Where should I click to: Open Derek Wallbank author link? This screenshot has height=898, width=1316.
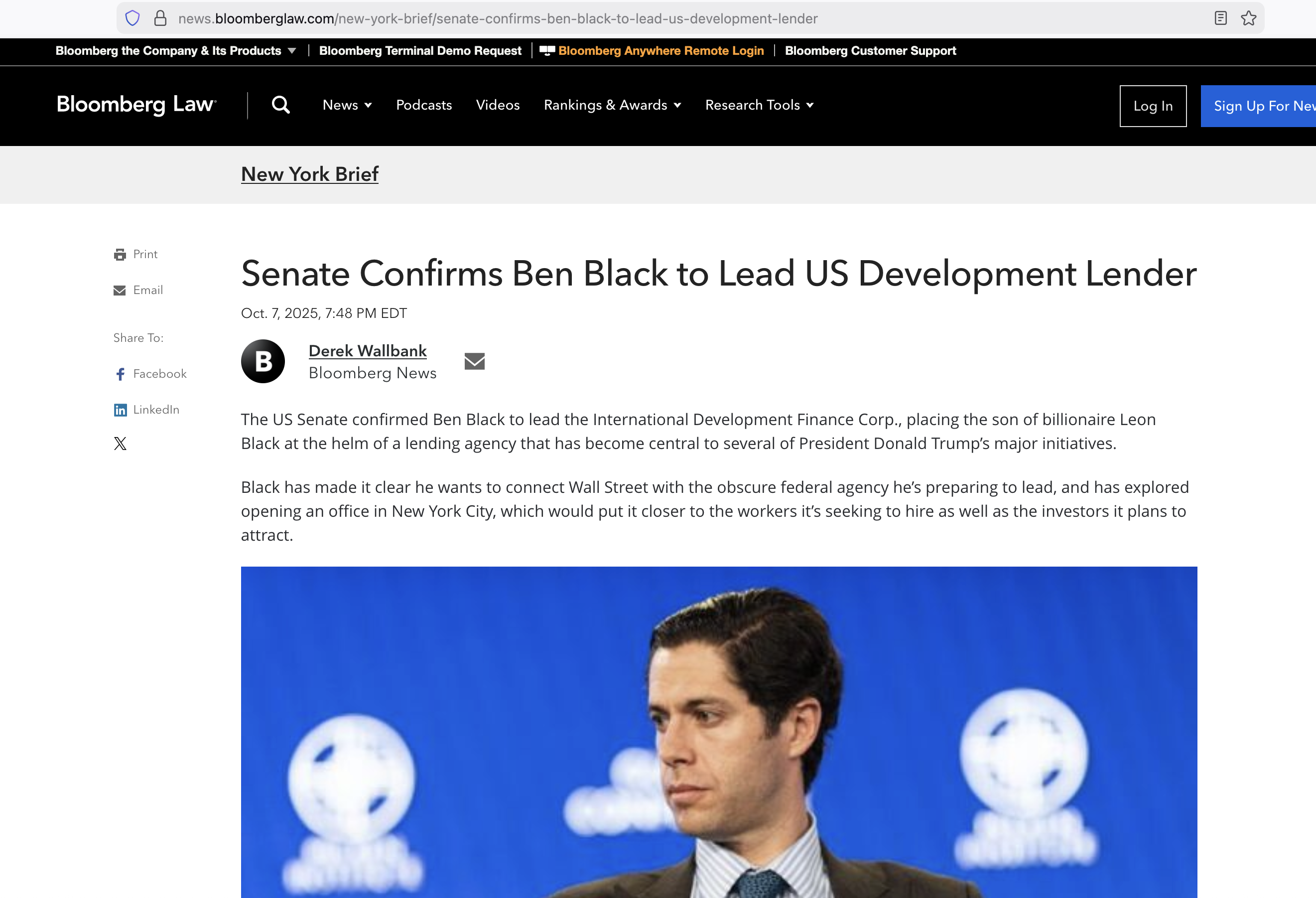(x=368, y=351)
